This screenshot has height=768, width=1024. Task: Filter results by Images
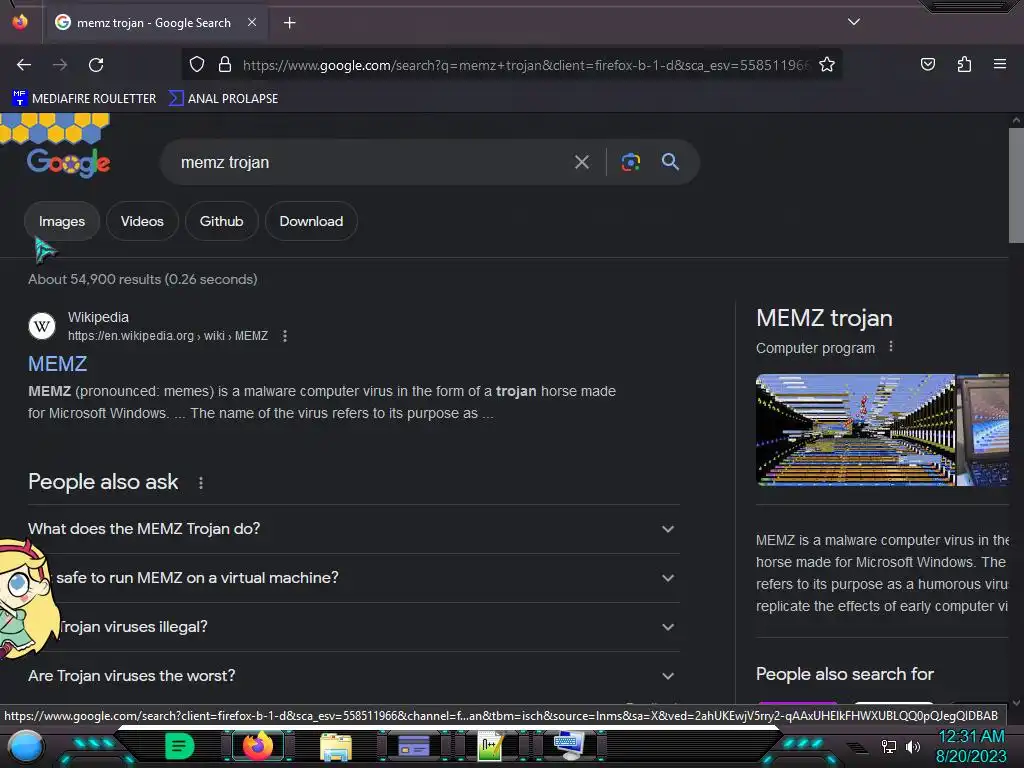(61, 221)
